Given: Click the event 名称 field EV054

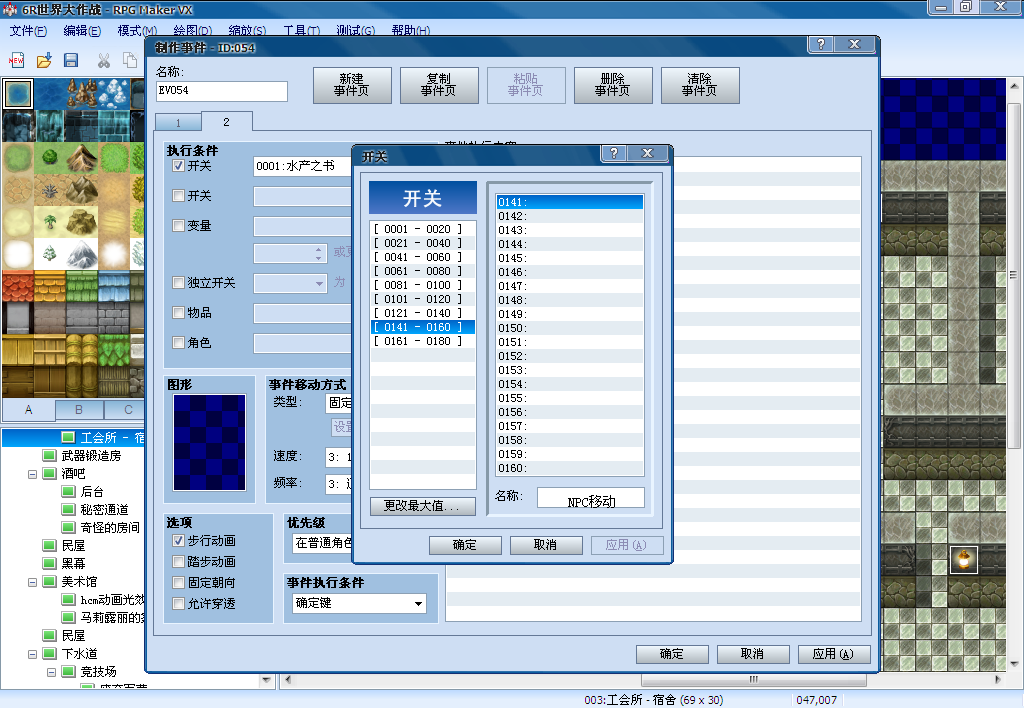Looking at the screenshot, I should coord(222,91).
